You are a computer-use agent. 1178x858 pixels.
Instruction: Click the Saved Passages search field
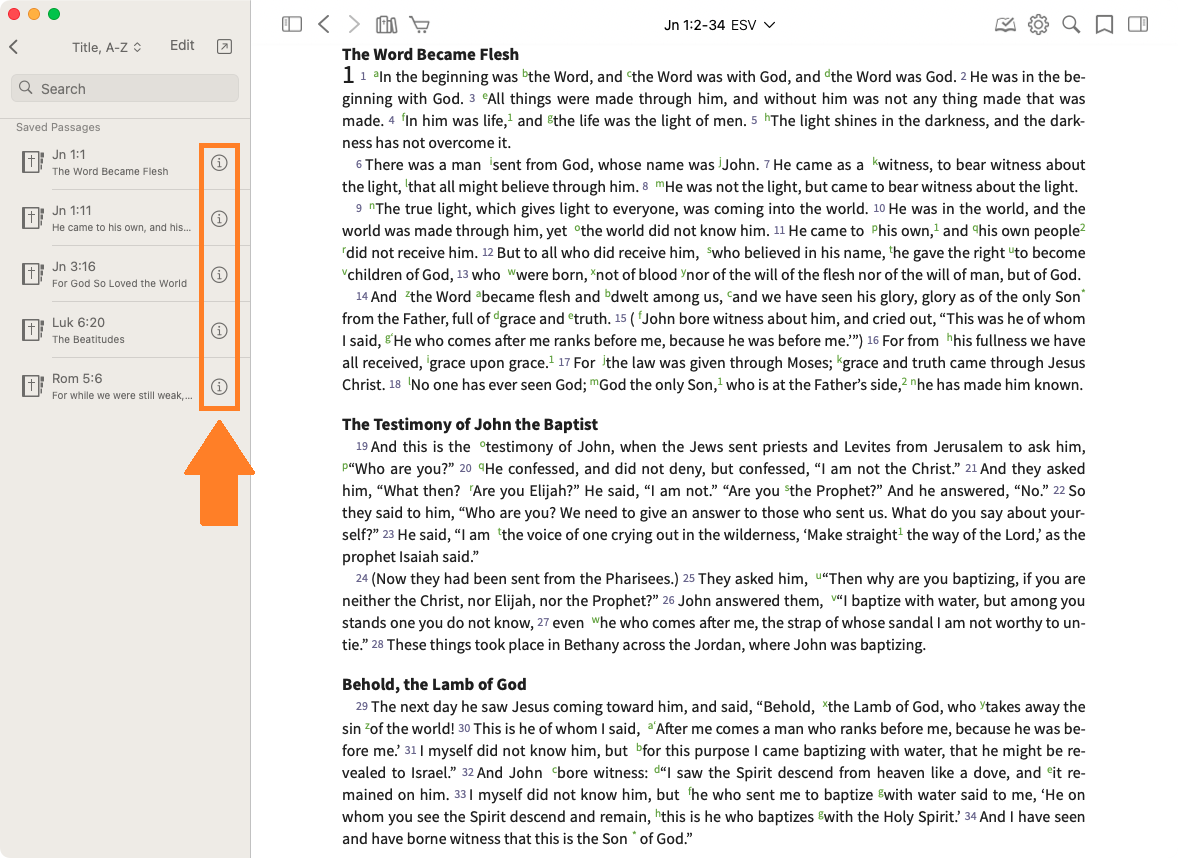(x=125, y=88)
